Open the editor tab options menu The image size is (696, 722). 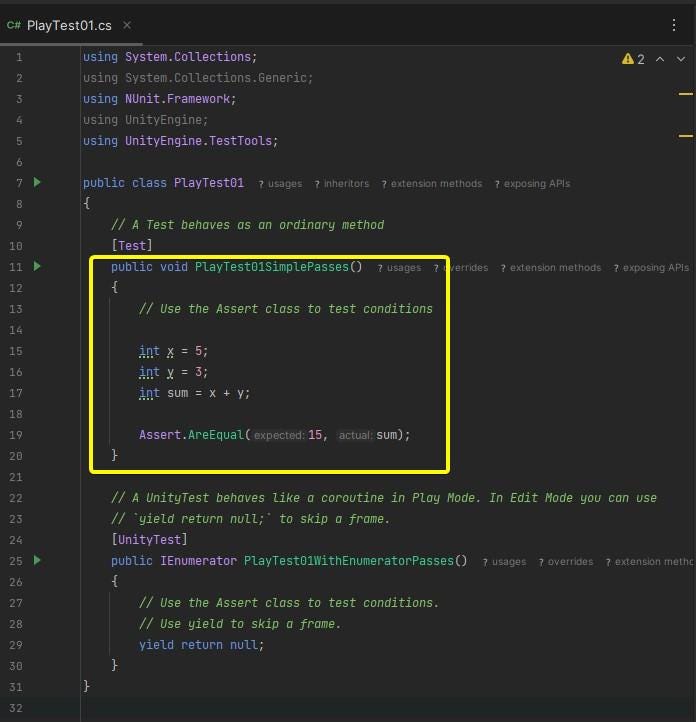point(674,25)
